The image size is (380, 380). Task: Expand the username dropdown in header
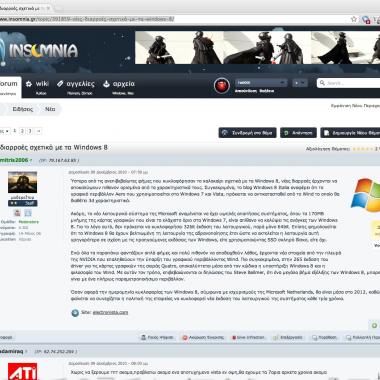[x=261, y=82]
